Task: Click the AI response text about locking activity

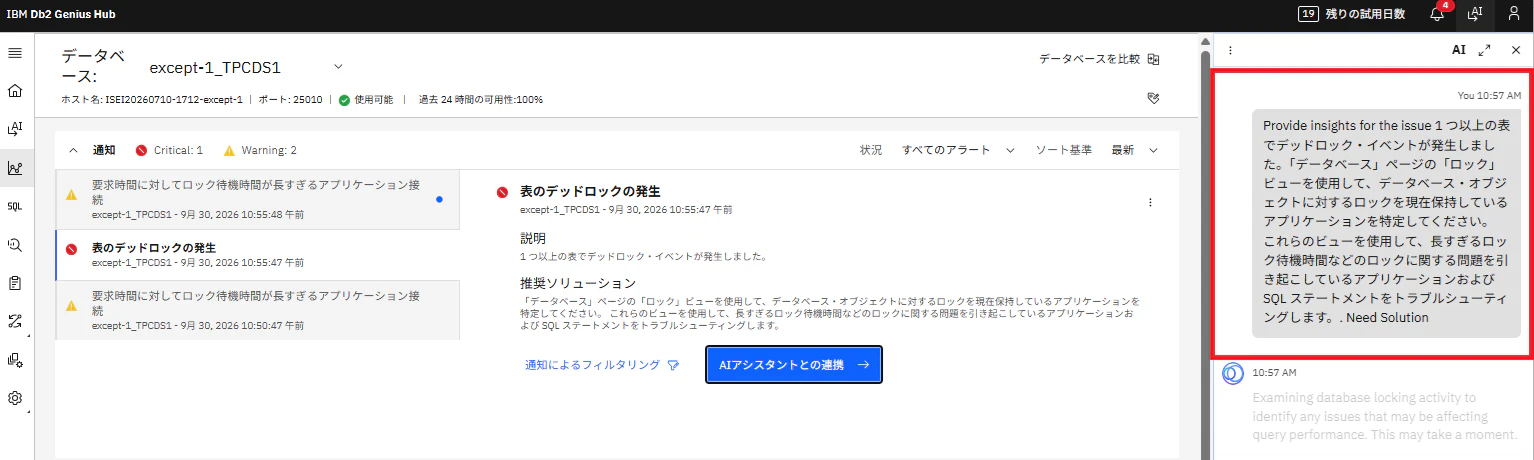Action: point(1384,416)
